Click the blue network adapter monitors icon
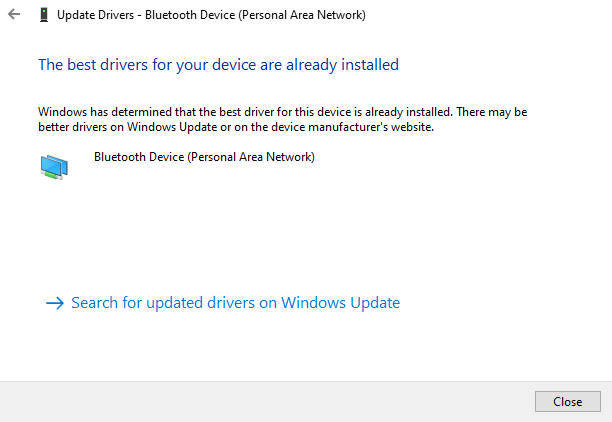 54,167
